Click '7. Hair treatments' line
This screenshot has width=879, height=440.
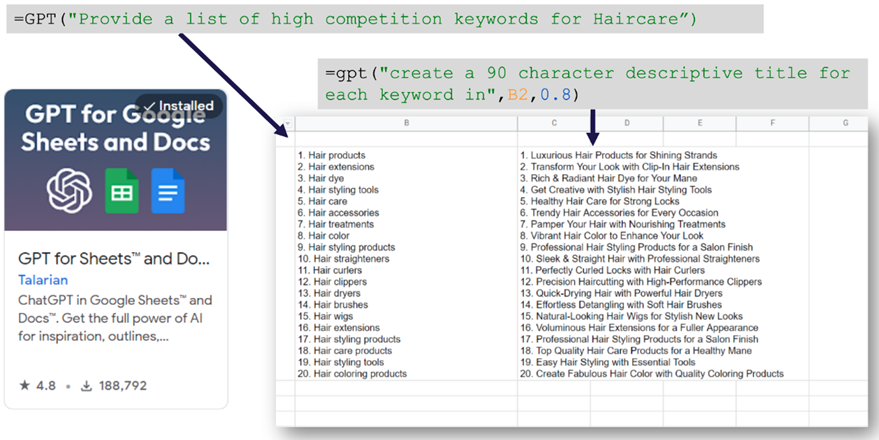click(x=336, y=224)
